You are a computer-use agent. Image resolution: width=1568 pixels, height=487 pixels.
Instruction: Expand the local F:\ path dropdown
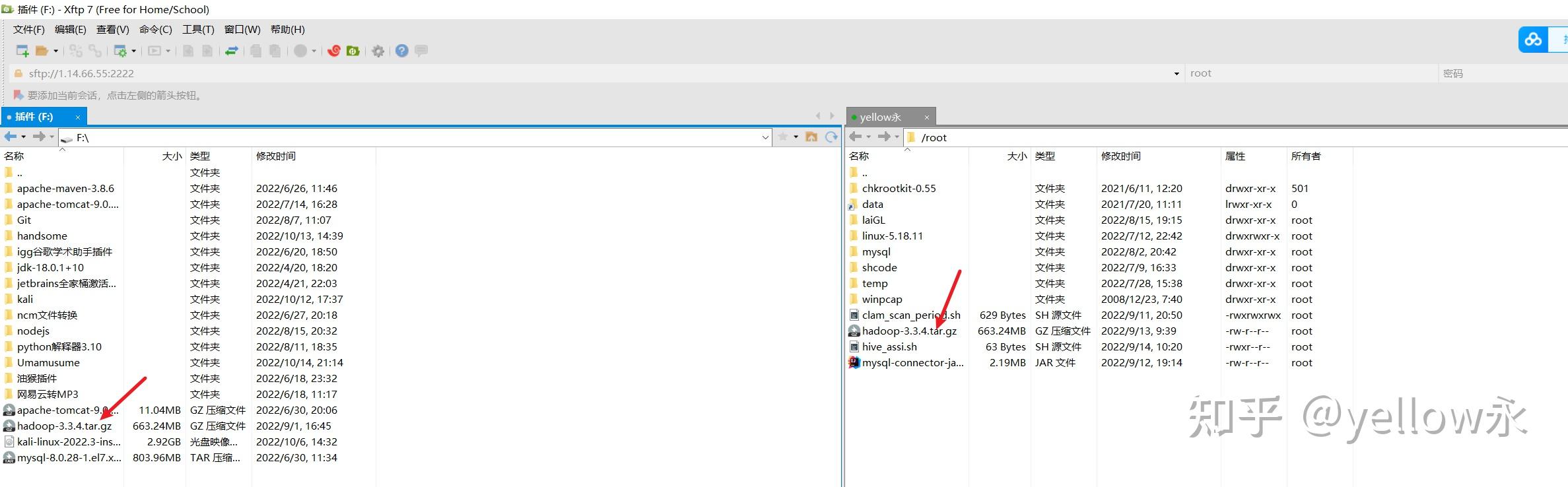[765, 137]
